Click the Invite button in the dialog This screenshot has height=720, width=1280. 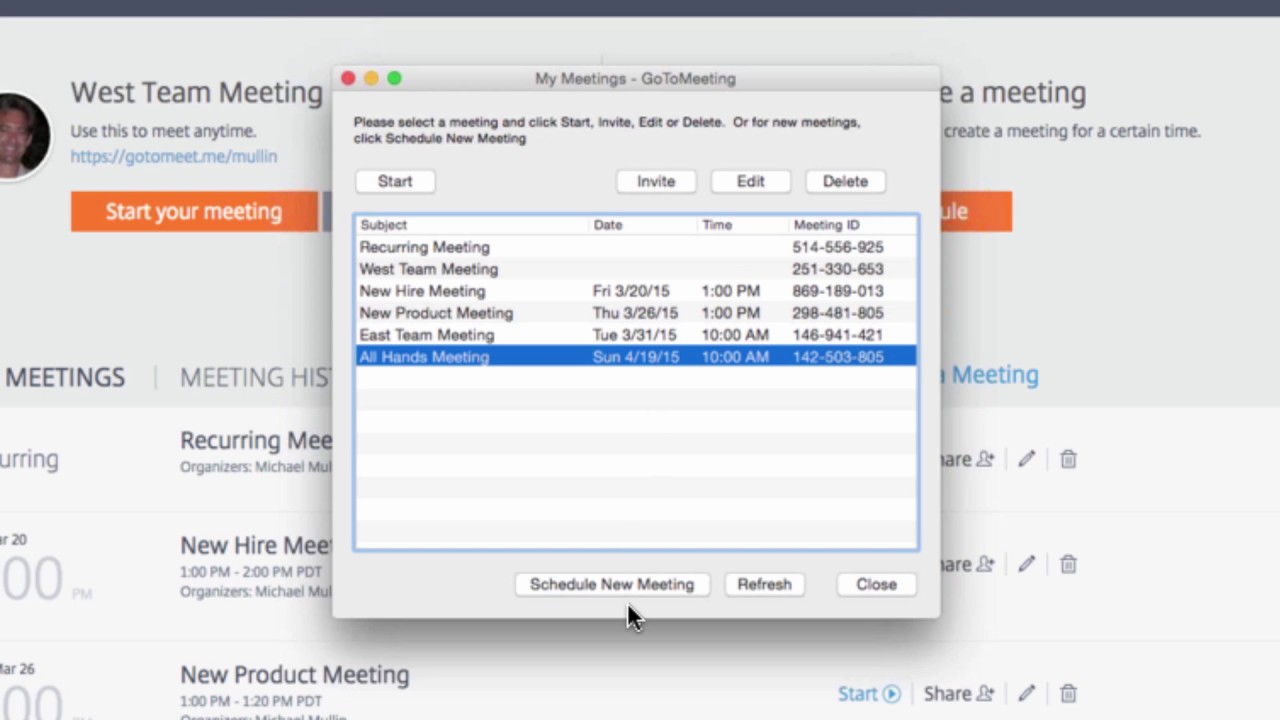pyautogui.click(x=656, y=181)
